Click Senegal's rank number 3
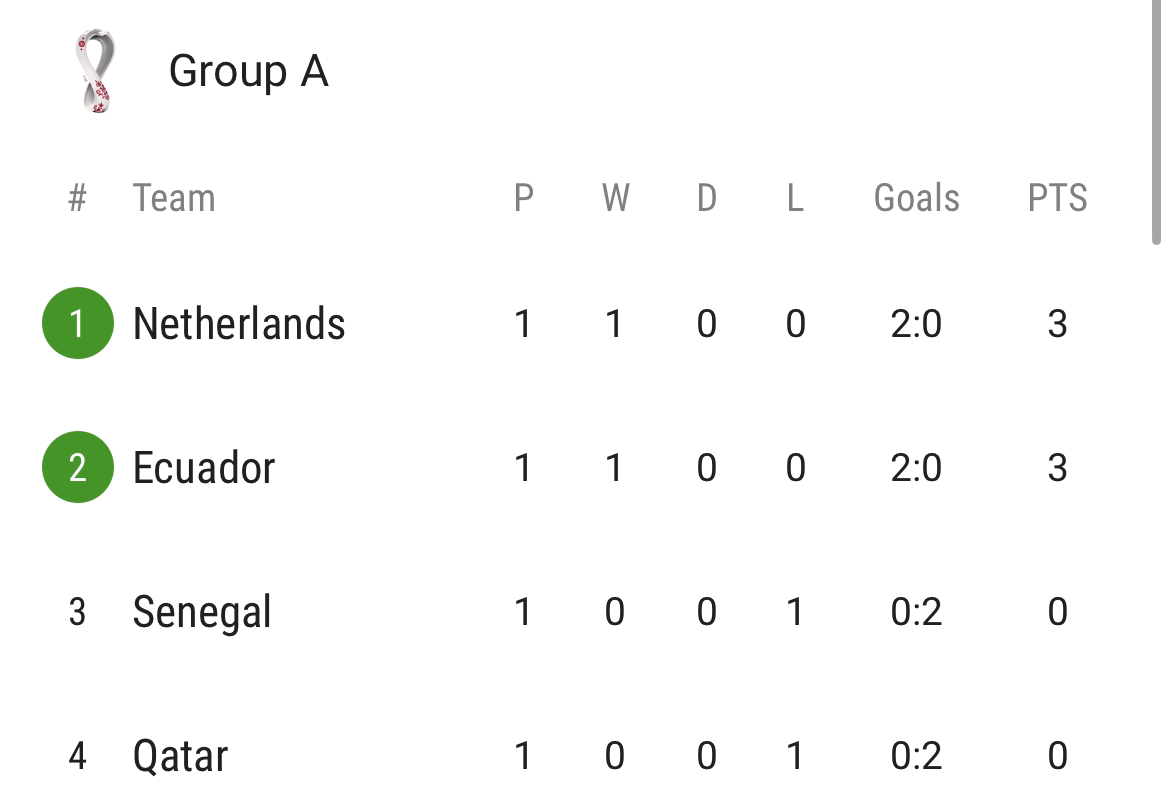The width and height of the screenshot is (1170, 811). (77, 612)
